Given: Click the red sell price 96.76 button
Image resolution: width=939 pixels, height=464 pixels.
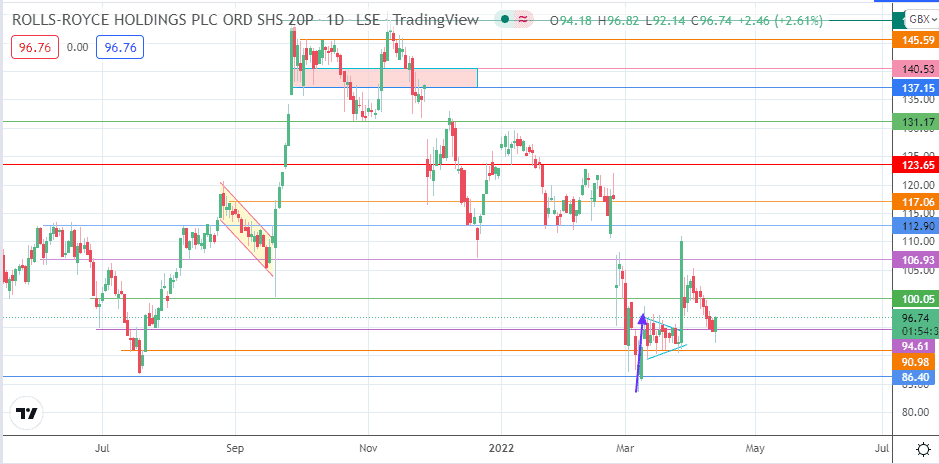Looking at the screenshot, I should (x=35, y=47).
